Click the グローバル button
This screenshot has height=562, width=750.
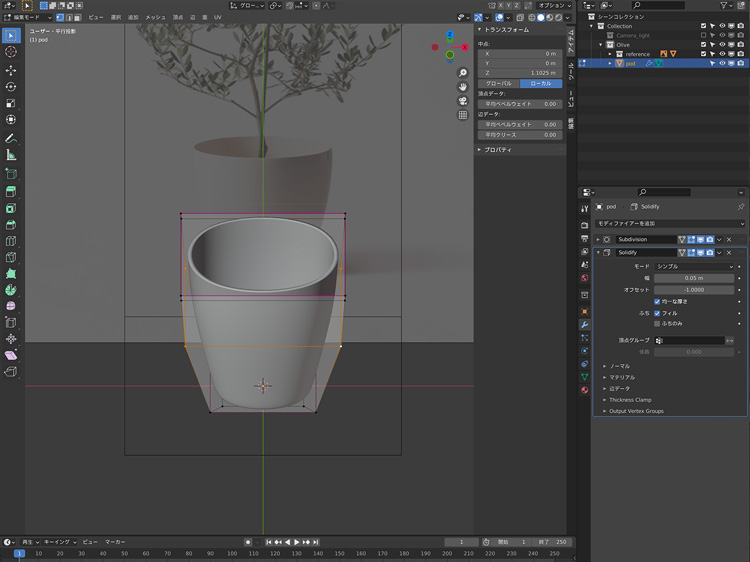pyautogui.click(x=500, y=83)
